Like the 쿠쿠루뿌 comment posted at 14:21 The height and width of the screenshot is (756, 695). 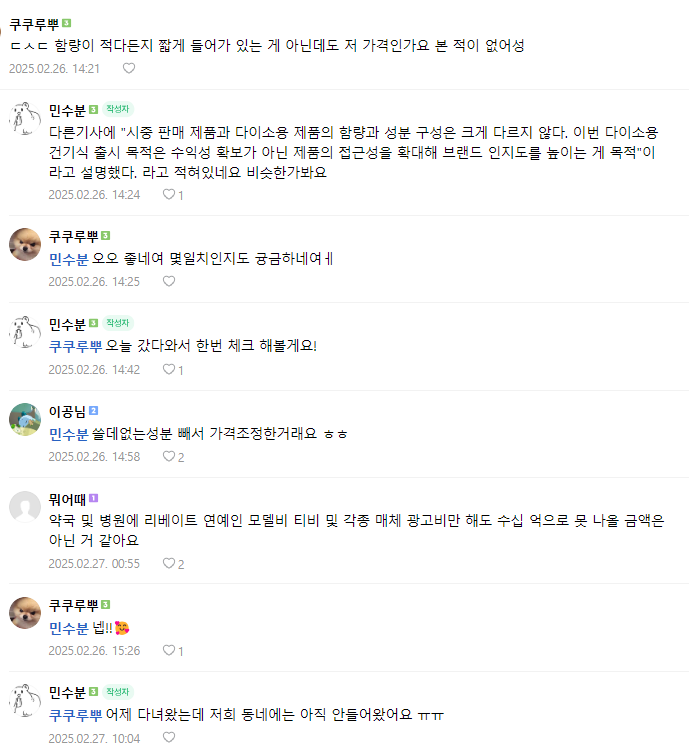(x=129, y=68)
